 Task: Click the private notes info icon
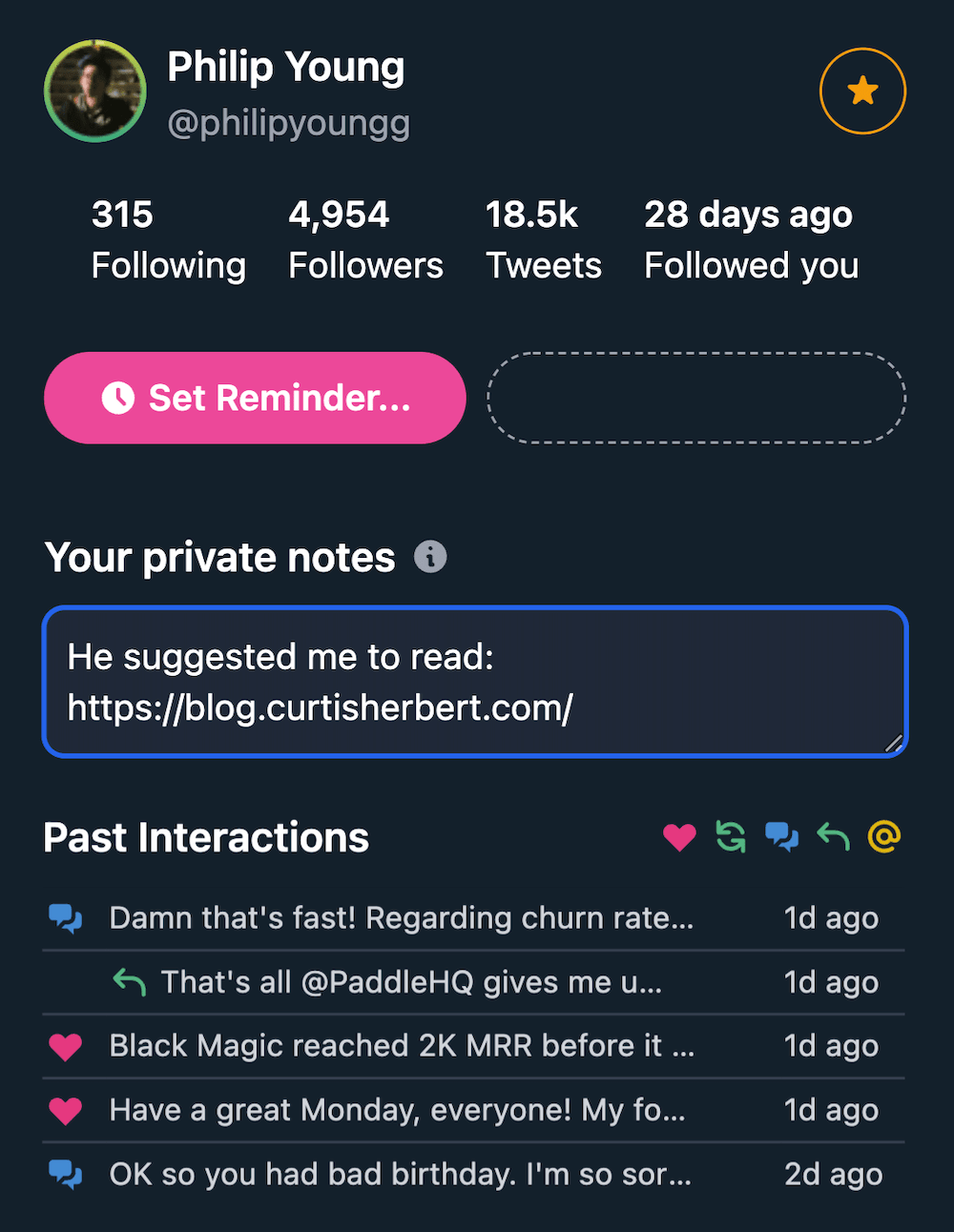point(430,557)
